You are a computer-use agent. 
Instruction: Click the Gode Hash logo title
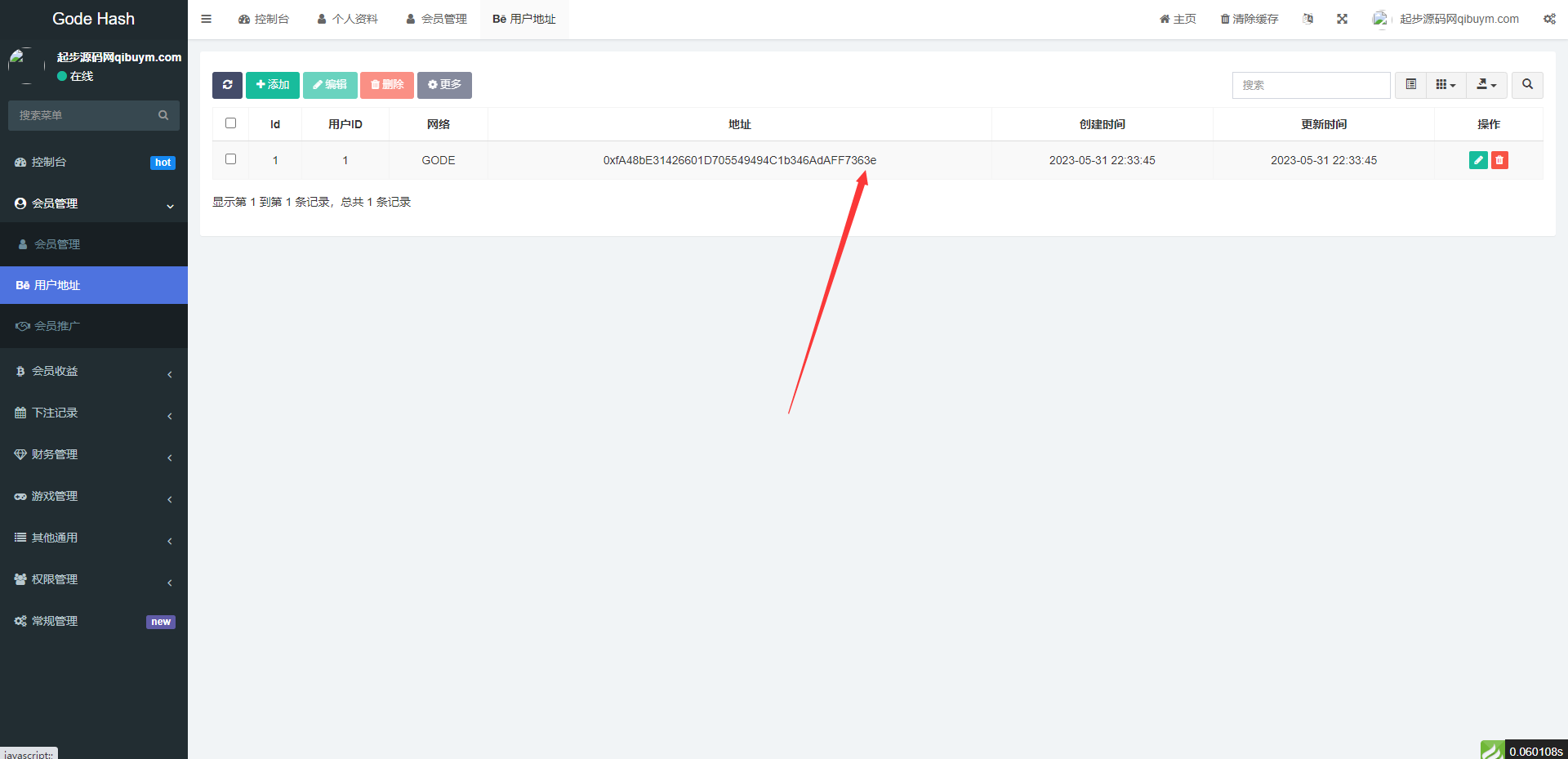click(x=94, y=19)
